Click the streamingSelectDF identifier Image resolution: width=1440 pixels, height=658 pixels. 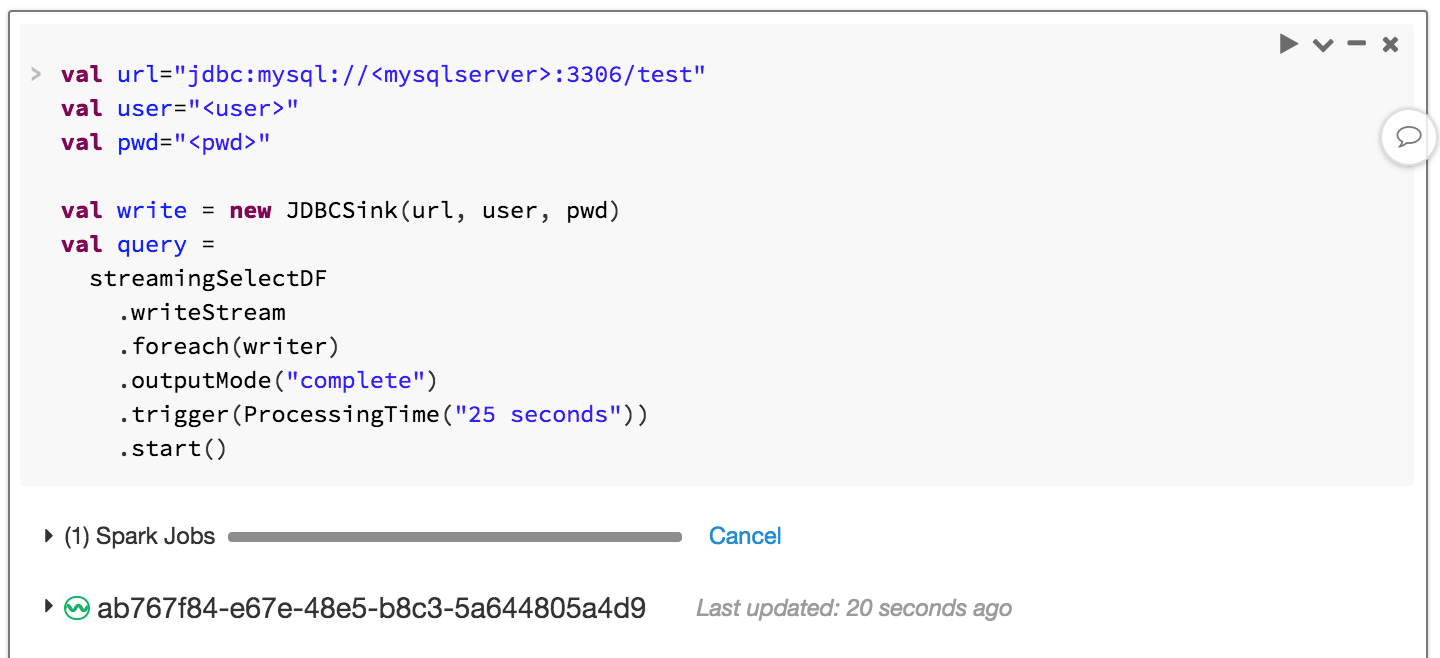coord(208,279)
